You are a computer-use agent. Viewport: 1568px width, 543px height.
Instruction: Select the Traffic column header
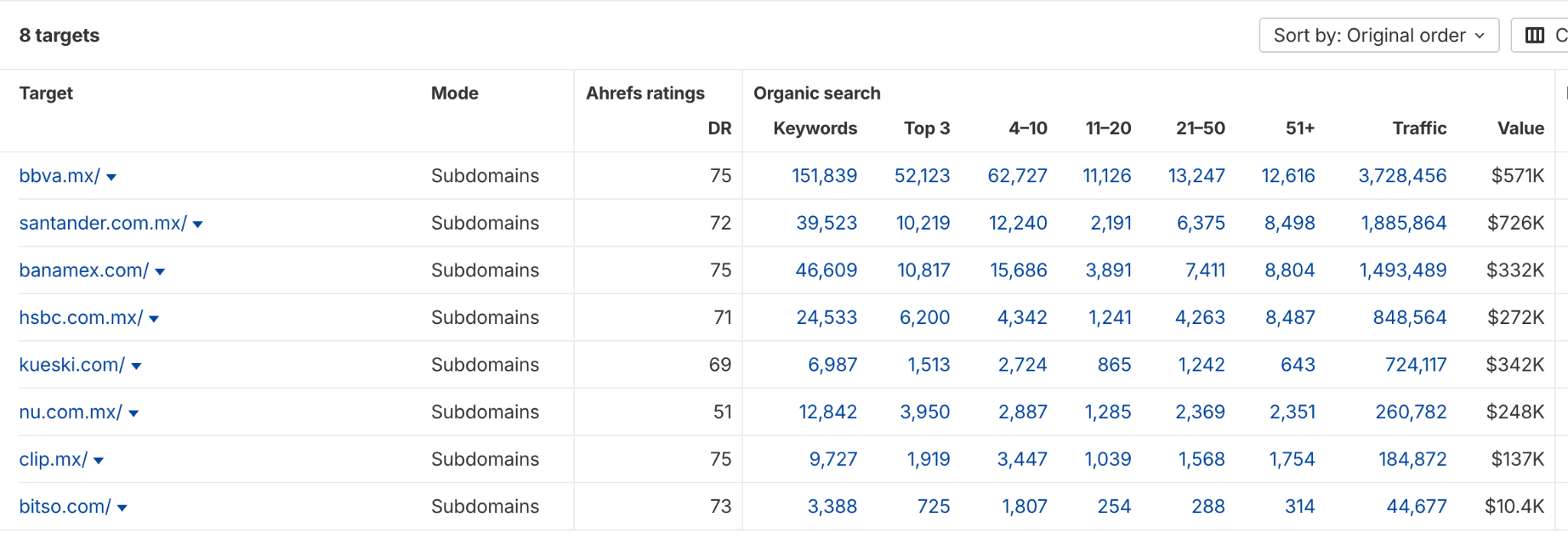1419,128
